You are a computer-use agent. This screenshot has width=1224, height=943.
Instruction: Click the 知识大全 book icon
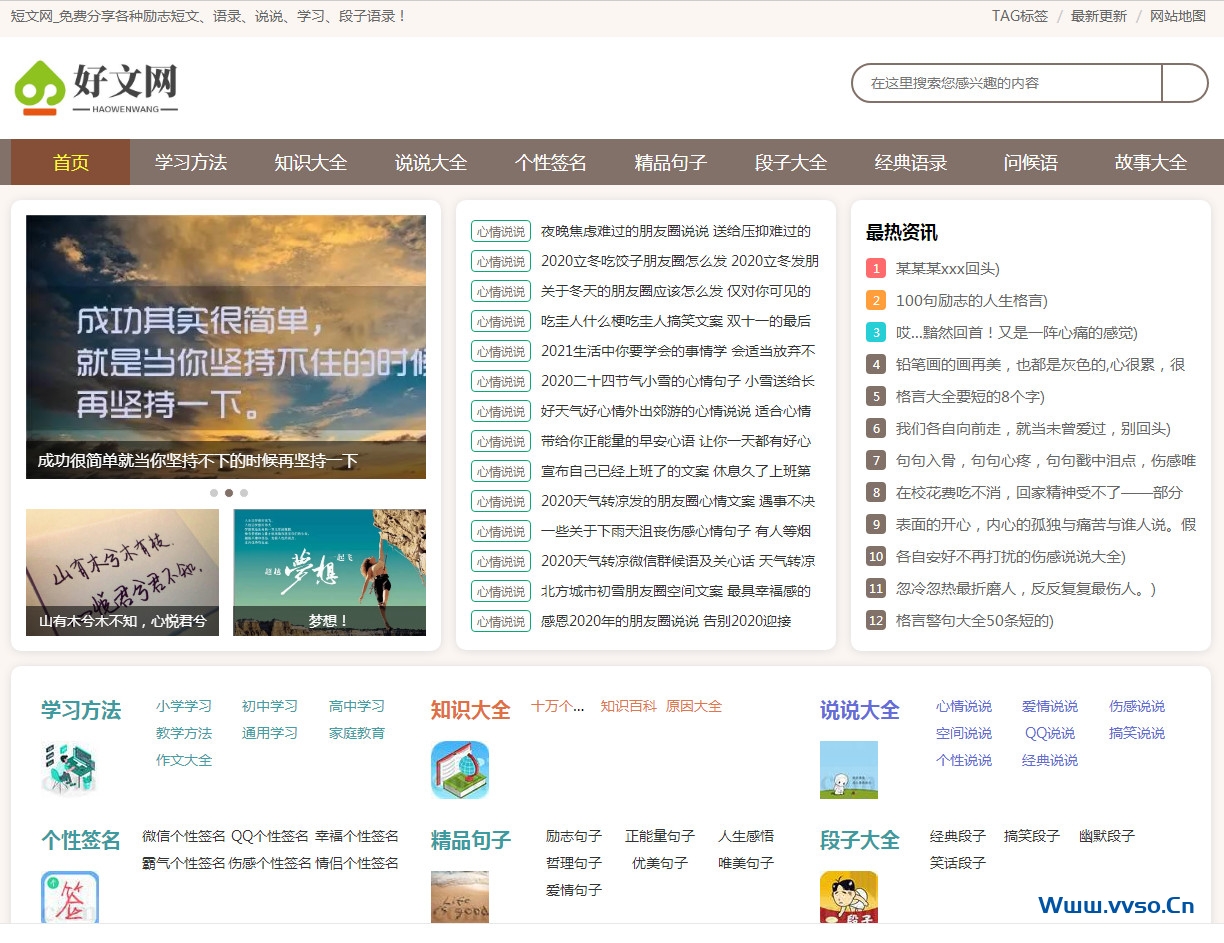(459, 770)
